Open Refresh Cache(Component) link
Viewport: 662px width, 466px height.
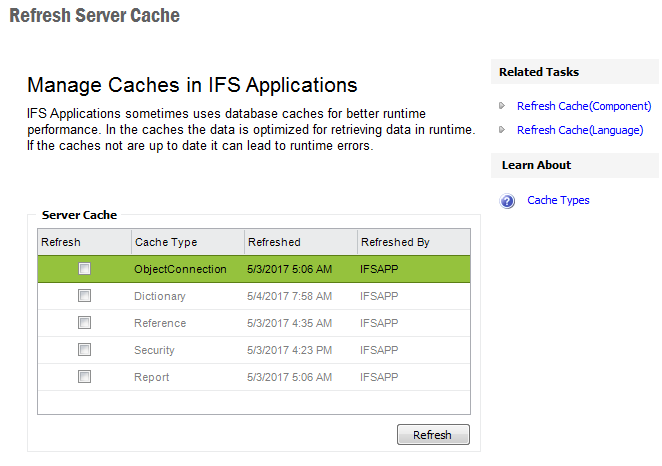click(x=584, y=106)
